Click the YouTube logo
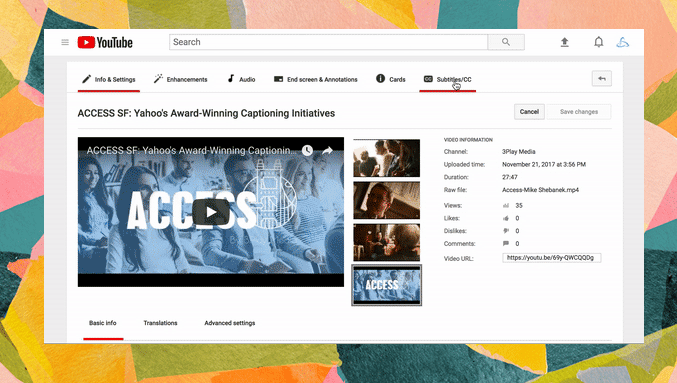The width and height of the screenshot is (677, 383). pyautogui.click(x=105, y=42)
